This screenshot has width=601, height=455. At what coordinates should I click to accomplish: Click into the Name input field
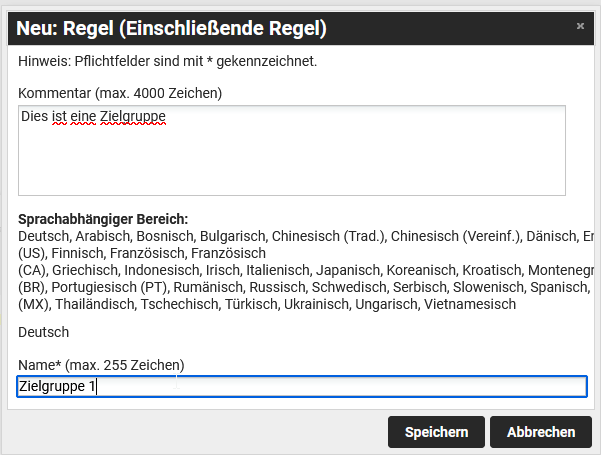click(301, 386)
